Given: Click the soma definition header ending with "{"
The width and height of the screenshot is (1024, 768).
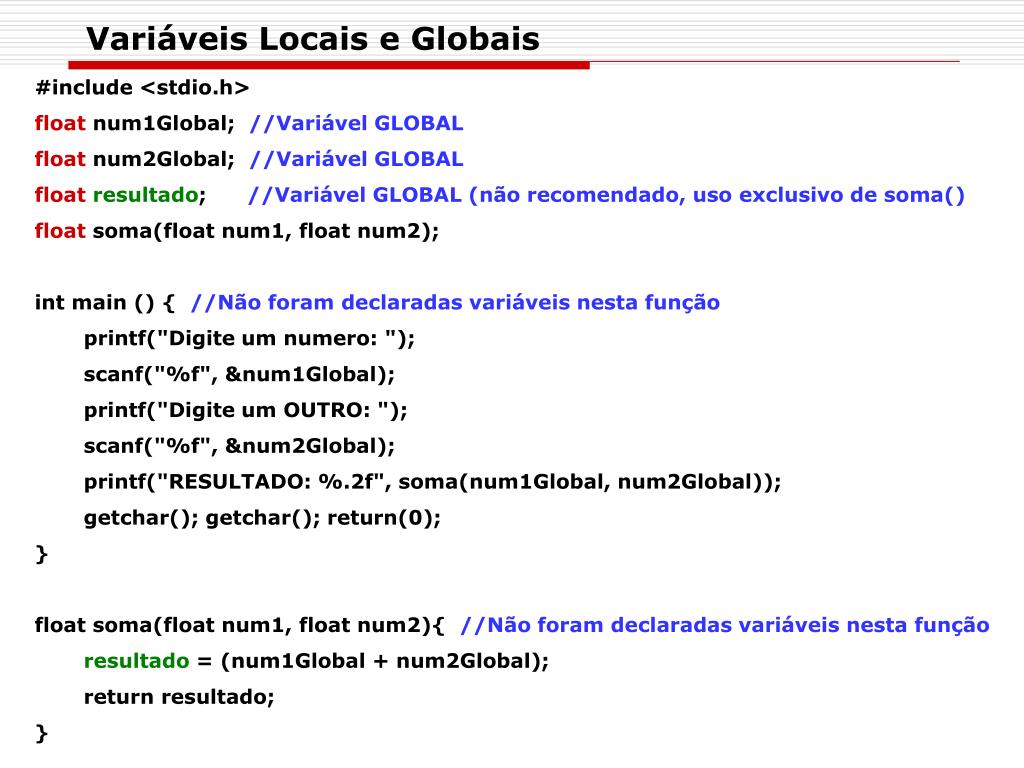Looking at the screenshot, I should 240,625.
